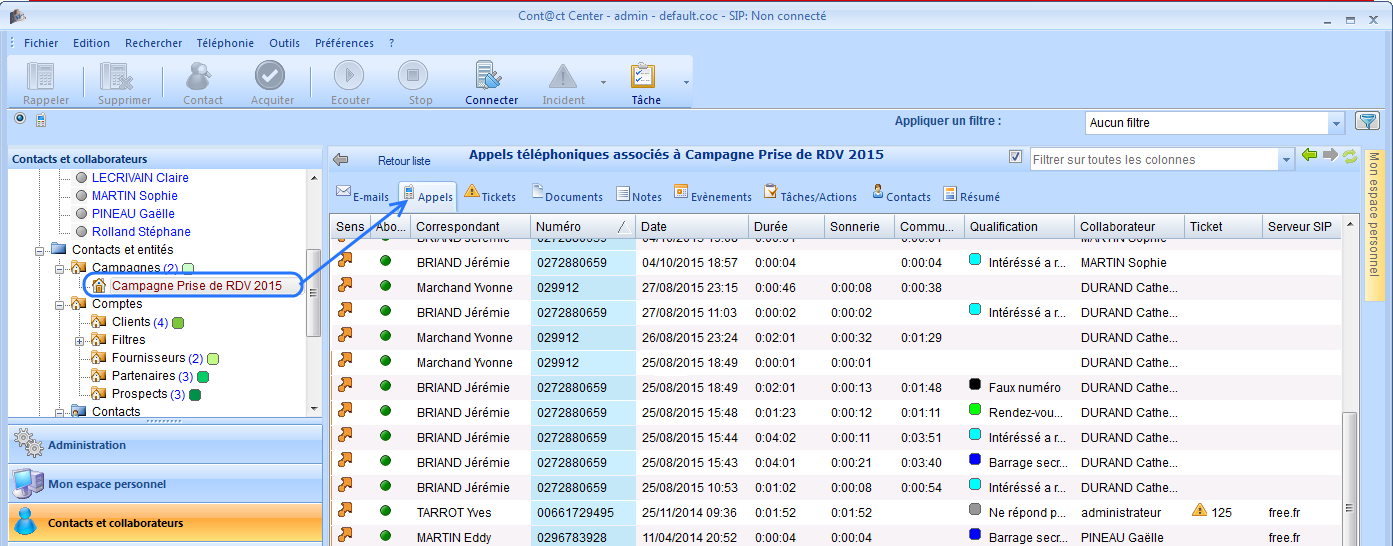This screenshot has width=1393, height=546.
Task: Click the gray Ne répond pas color square
Action: (x=975, y=509)
